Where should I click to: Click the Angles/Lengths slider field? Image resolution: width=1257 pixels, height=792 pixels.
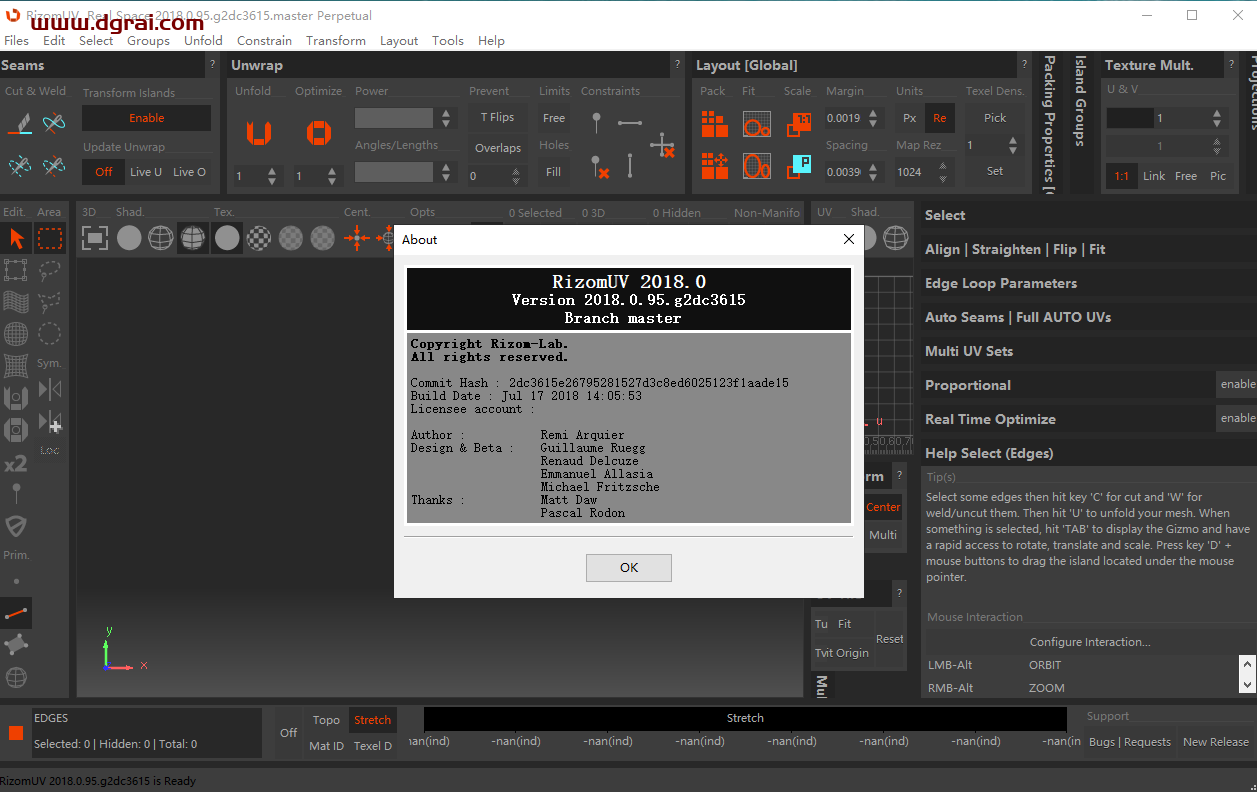tap(394, 172)
